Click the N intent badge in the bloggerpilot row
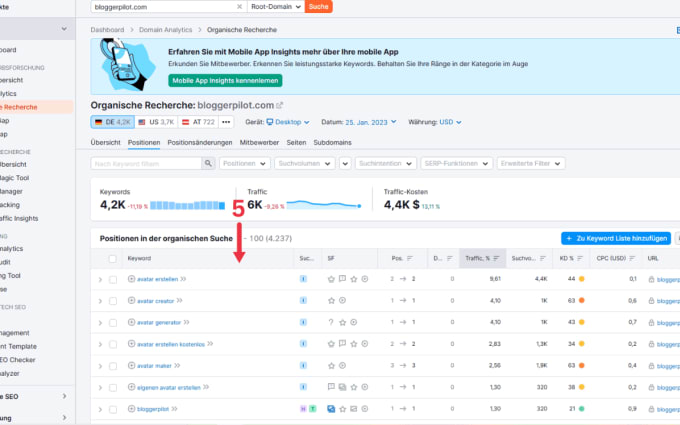This screenshot has height=425, width=680. tap(303, 409)
